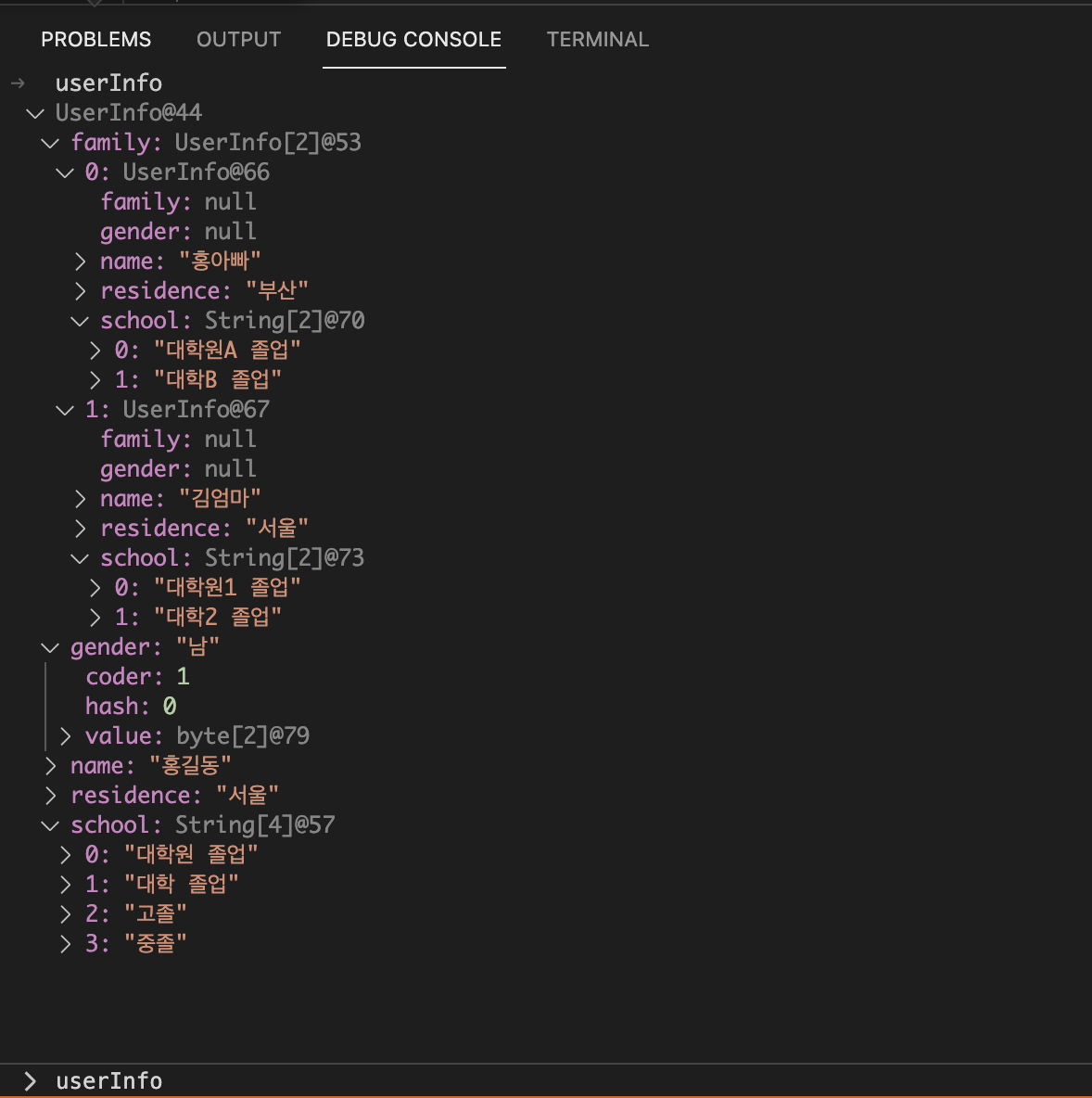The height and width of the screenshot is (1098, 1092).
Task: Collapse the 0: UserInfo@66 entry
Action: (x=64, y=172)
